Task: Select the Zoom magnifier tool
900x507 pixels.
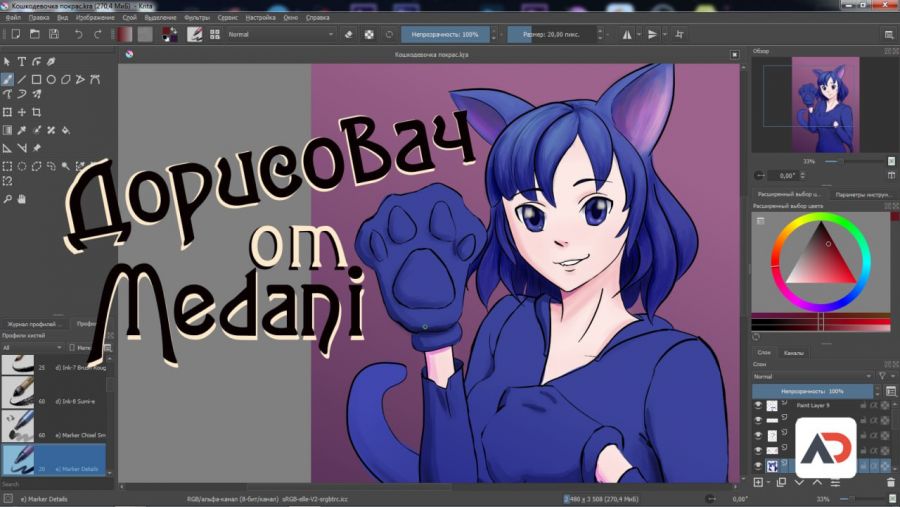Action: click(x=8, y=199)
